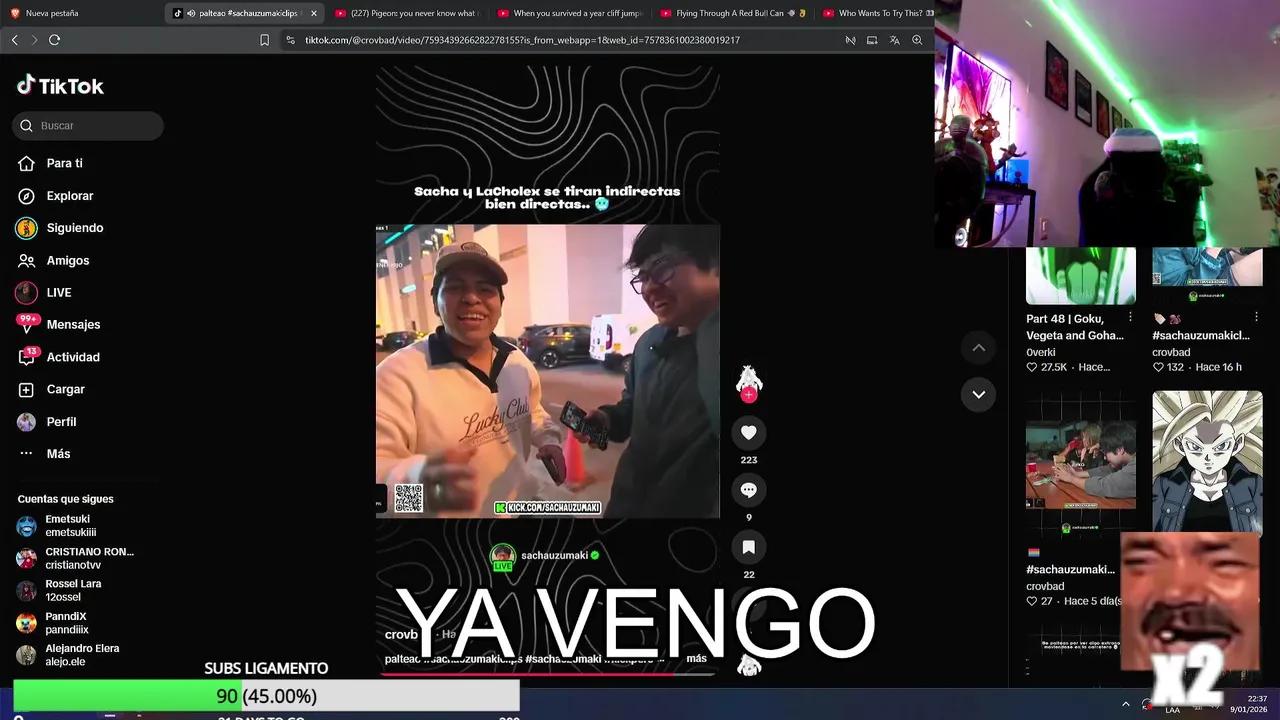Switch to year cliff jump tab

coord(569,13)
